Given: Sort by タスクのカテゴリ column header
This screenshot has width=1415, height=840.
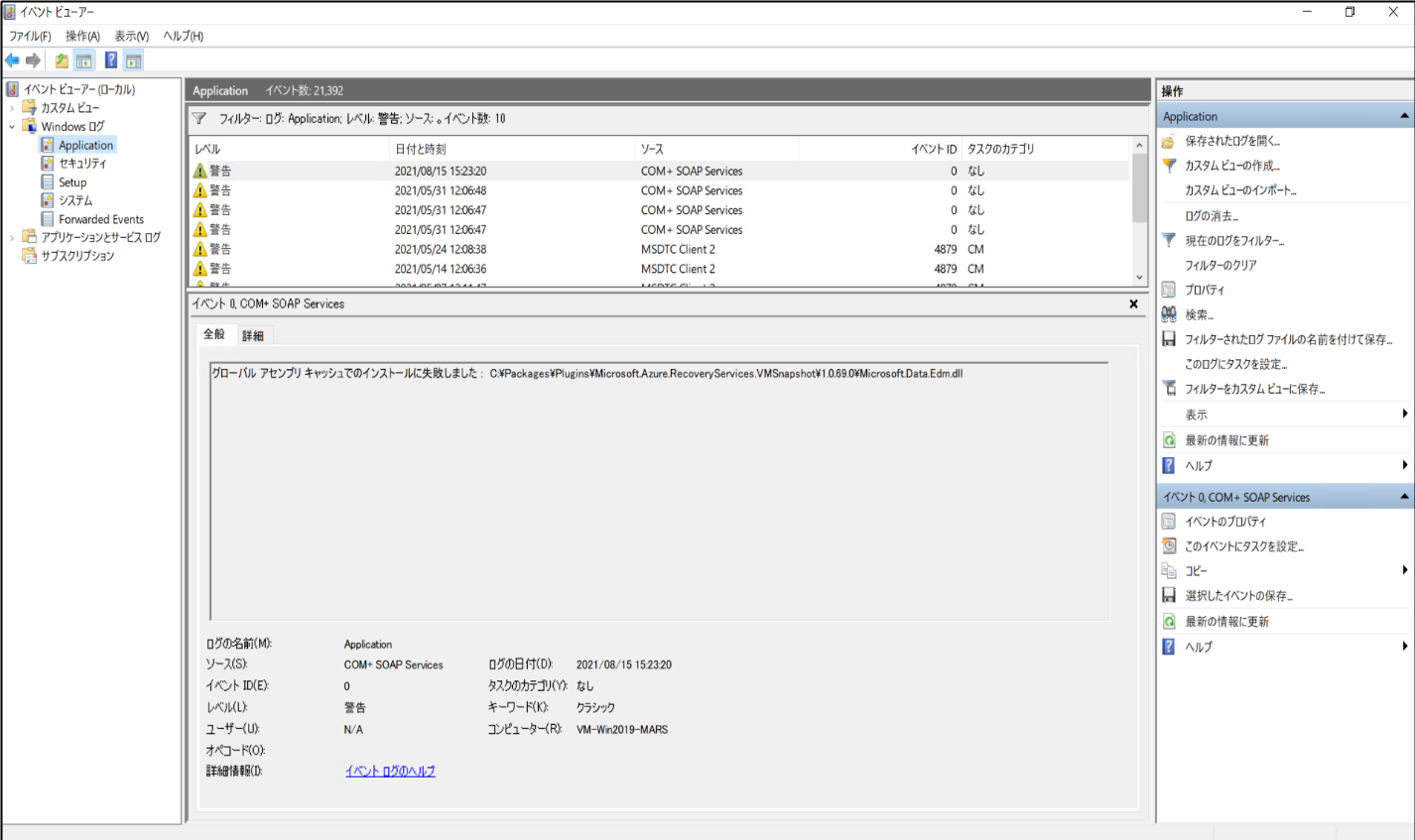Looking at the screenshot, I should 1046,149.
